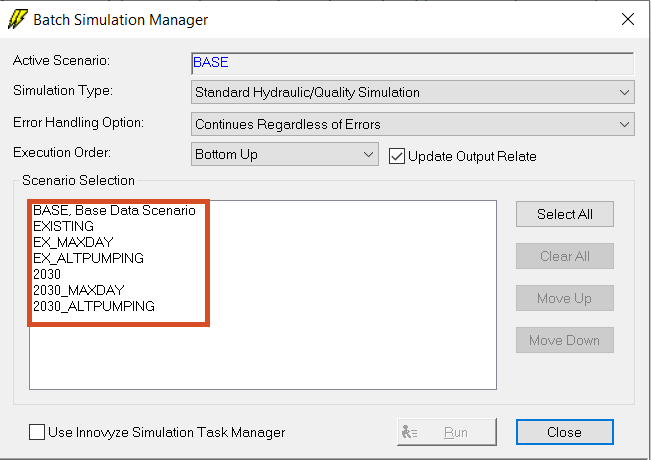The height and width of the screenshot is (460, 651).
Task: Click the Active Scenario BASE field
Action: pyautogui.click(x=413, y=63)
